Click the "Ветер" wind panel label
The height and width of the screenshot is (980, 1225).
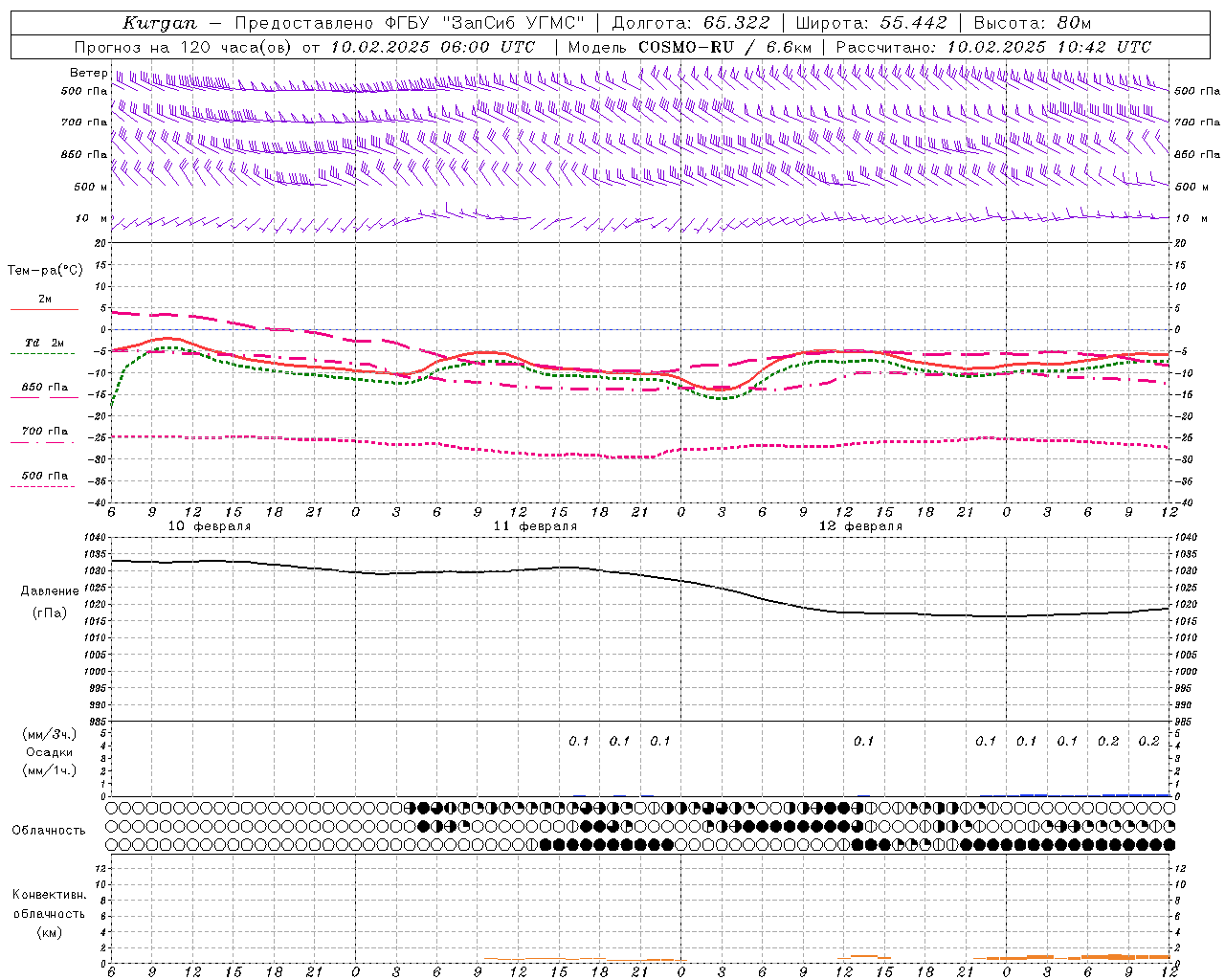88,73
